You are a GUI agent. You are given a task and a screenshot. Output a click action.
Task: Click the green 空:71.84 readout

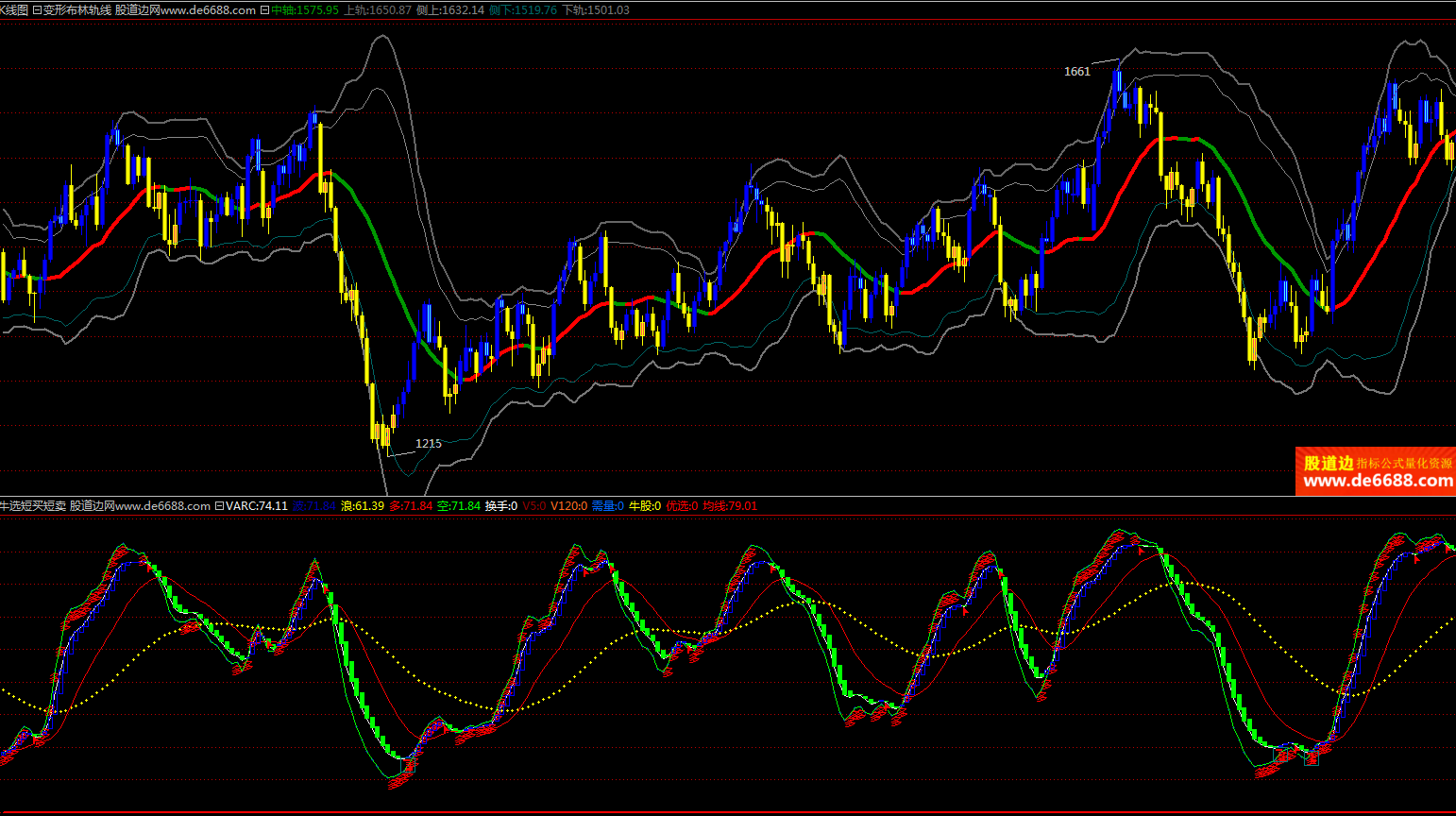coord(458,506)
